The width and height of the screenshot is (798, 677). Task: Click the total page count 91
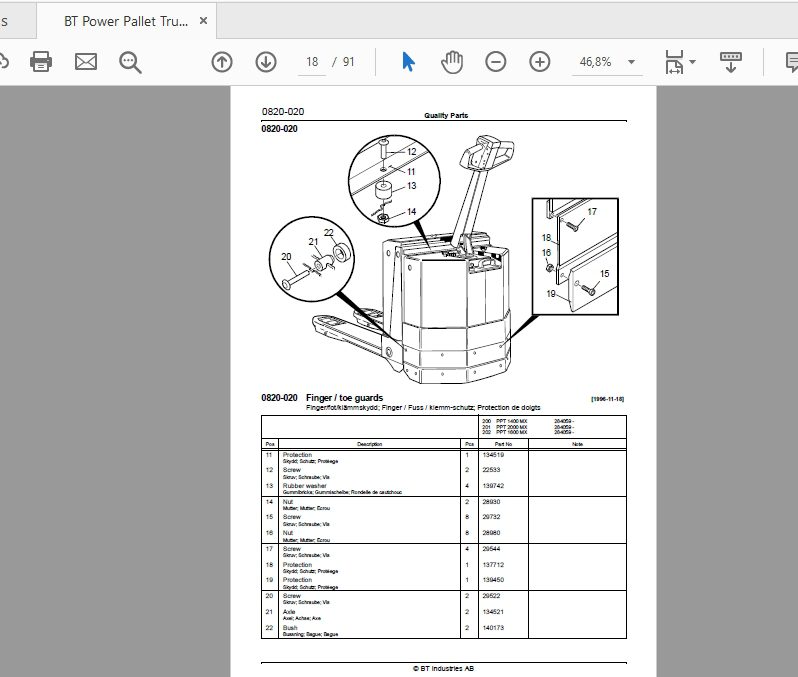pos(348,62)
